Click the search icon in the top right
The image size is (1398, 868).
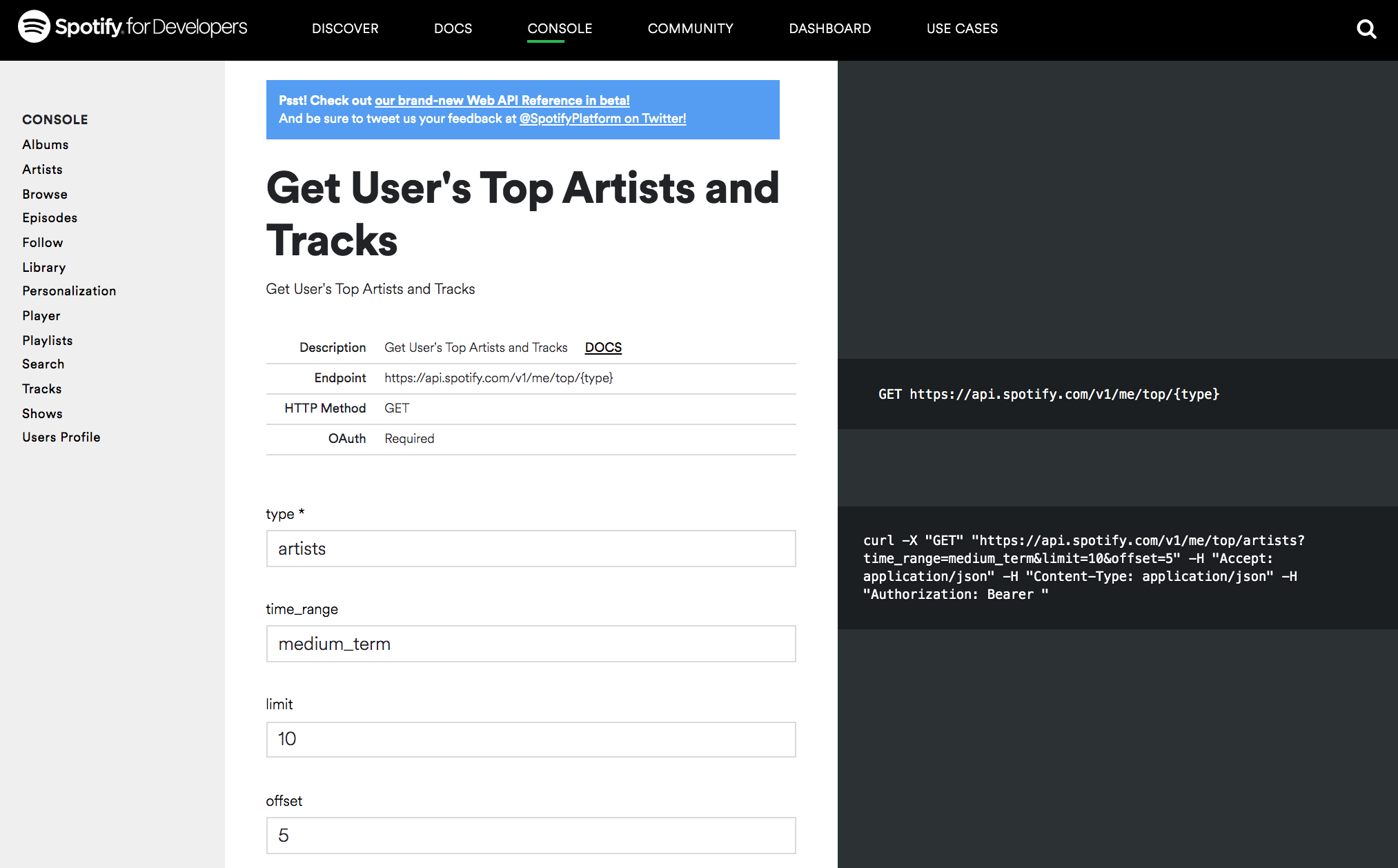point(1368,27)
